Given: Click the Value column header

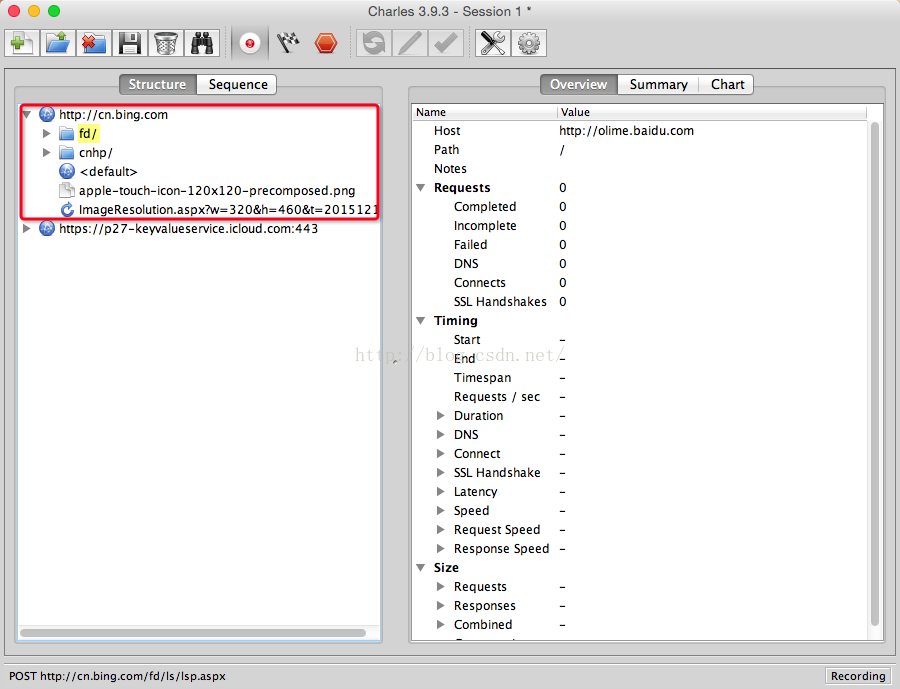Looking at the screenshot, I should 712,112.
